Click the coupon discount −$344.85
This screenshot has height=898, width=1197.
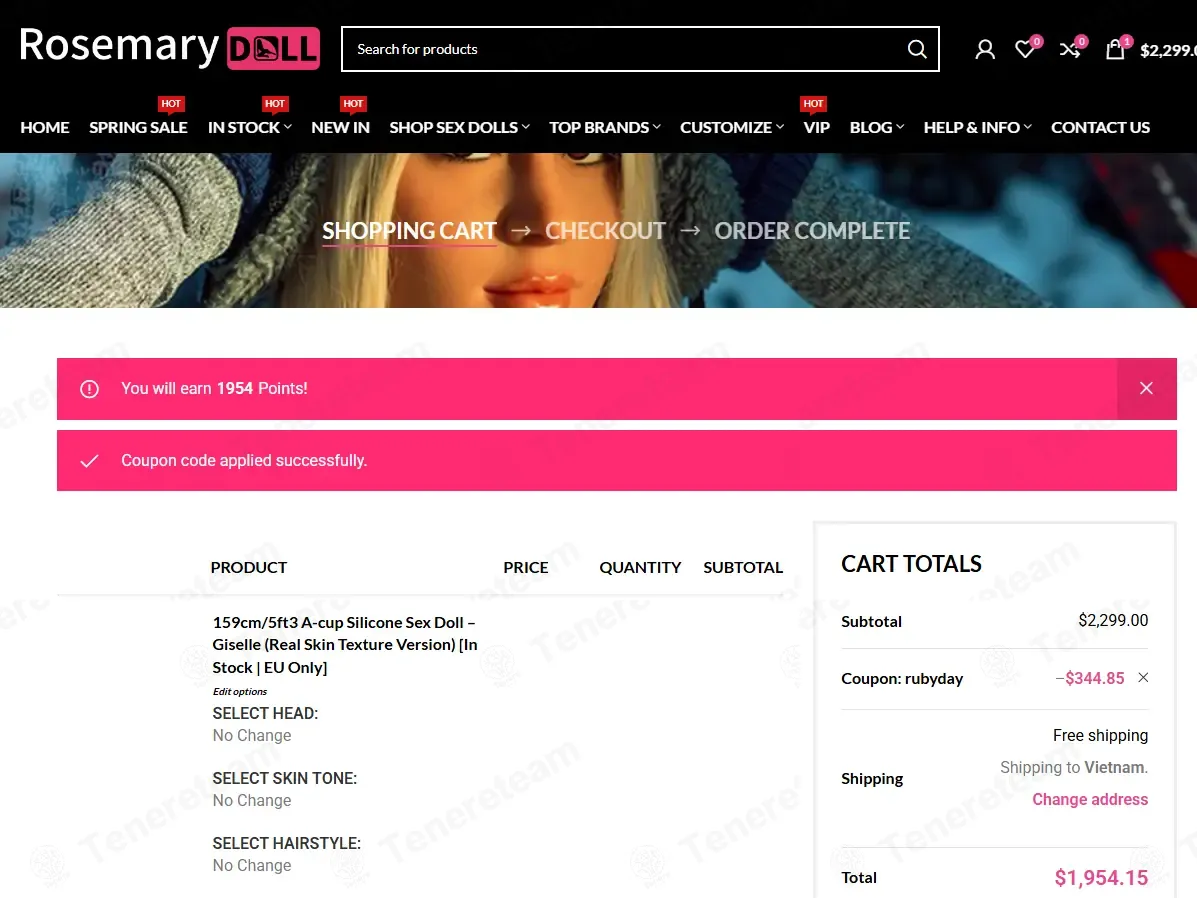tap(1090, 678)
